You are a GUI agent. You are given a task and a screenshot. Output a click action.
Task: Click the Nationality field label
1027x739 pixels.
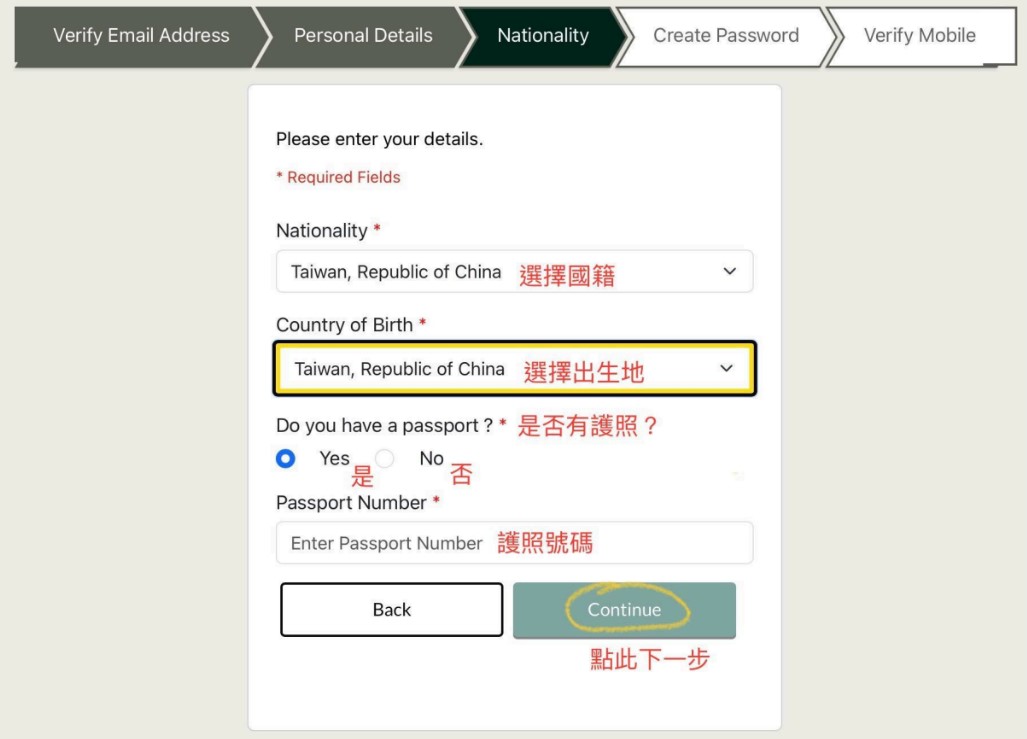(322, 231)
